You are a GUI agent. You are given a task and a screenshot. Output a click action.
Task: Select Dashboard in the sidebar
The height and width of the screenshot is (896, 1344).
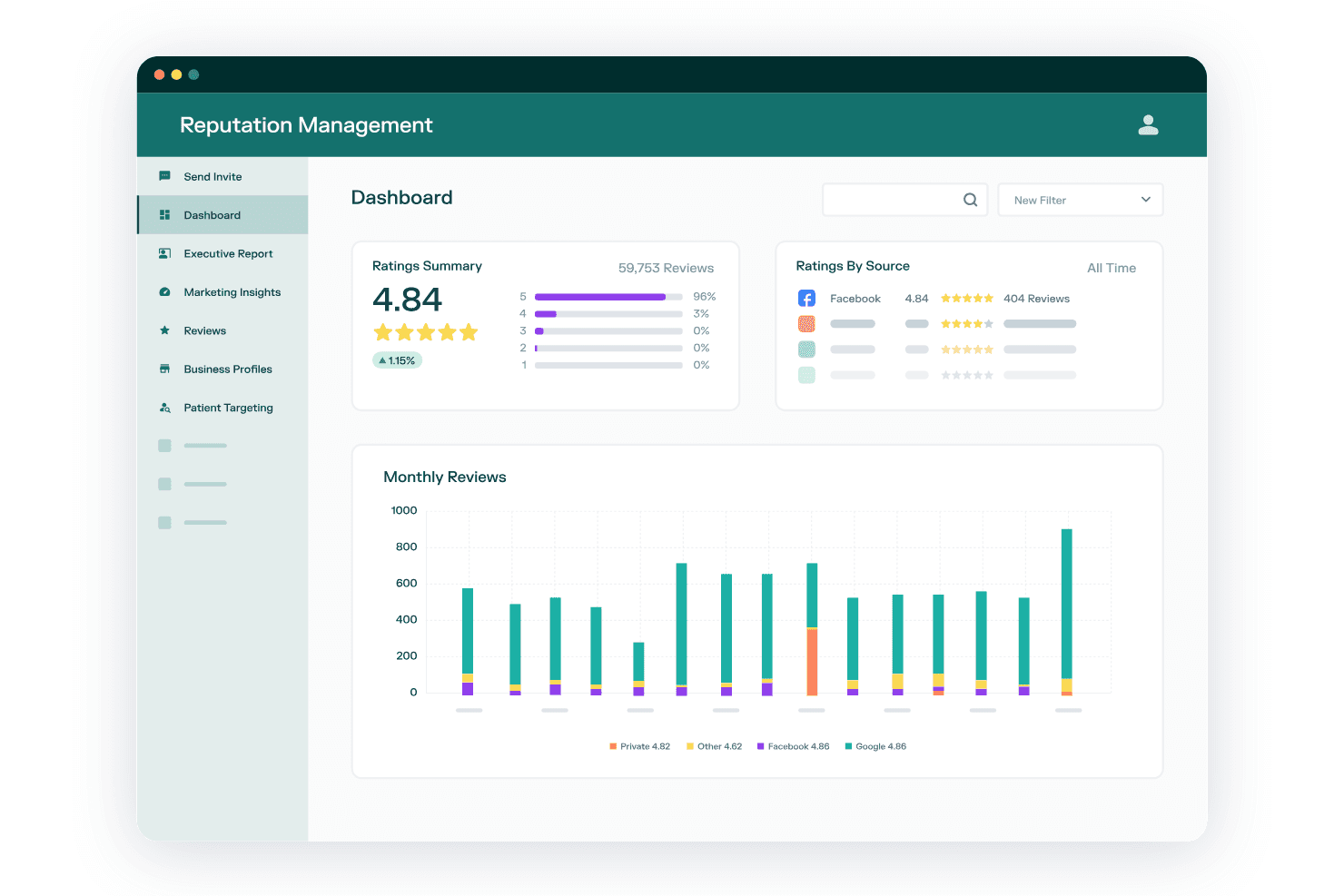pyautogui.click(x=222, y=215)
